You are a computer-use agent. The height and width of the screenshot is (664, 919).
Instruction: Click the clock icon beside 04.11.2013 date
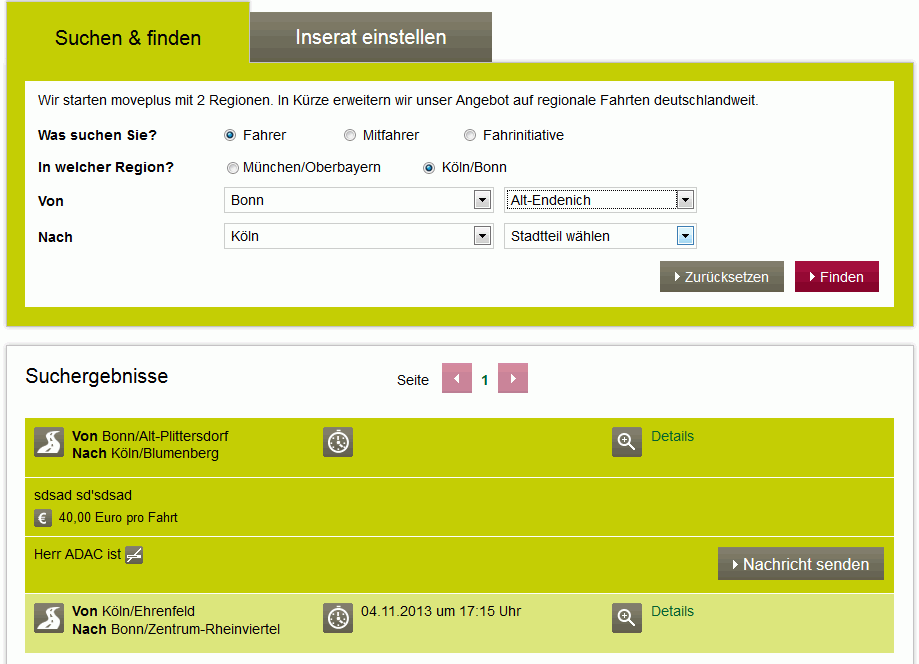[x=338, y=618]
